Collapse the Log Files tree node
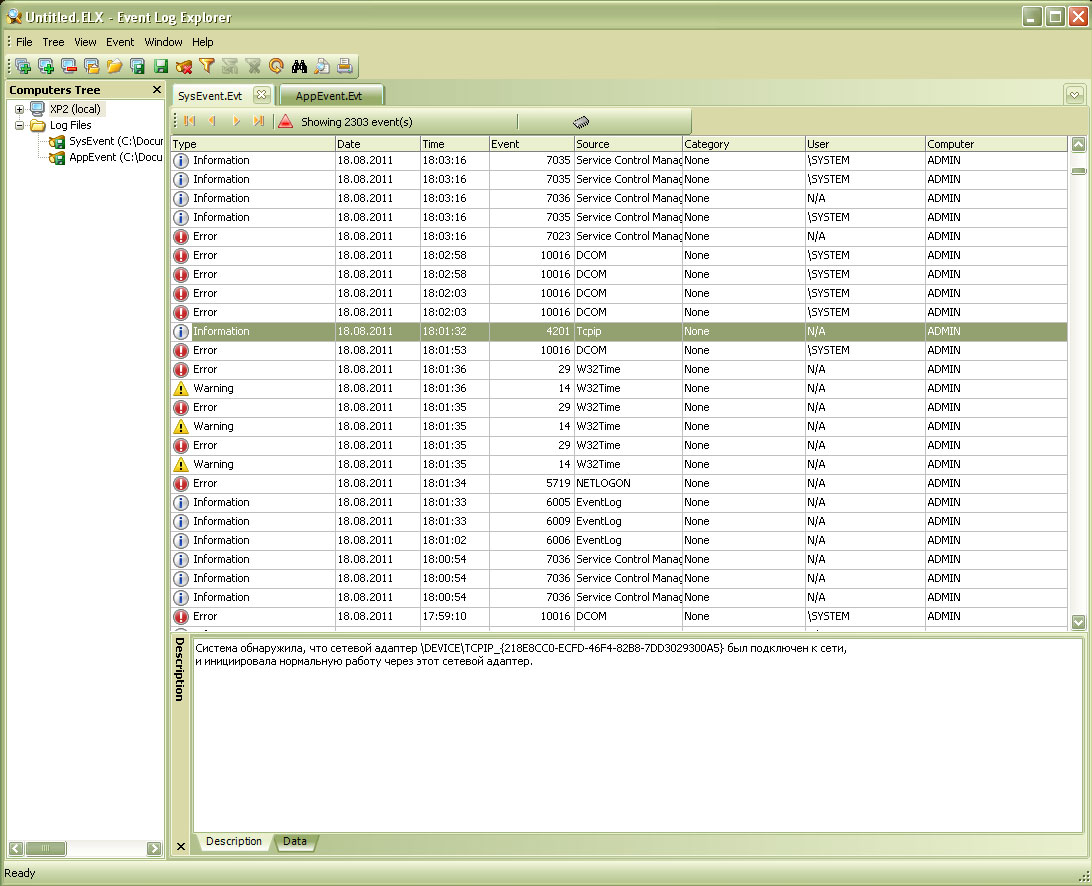The image size is (1092, 886). click(20, 126)
